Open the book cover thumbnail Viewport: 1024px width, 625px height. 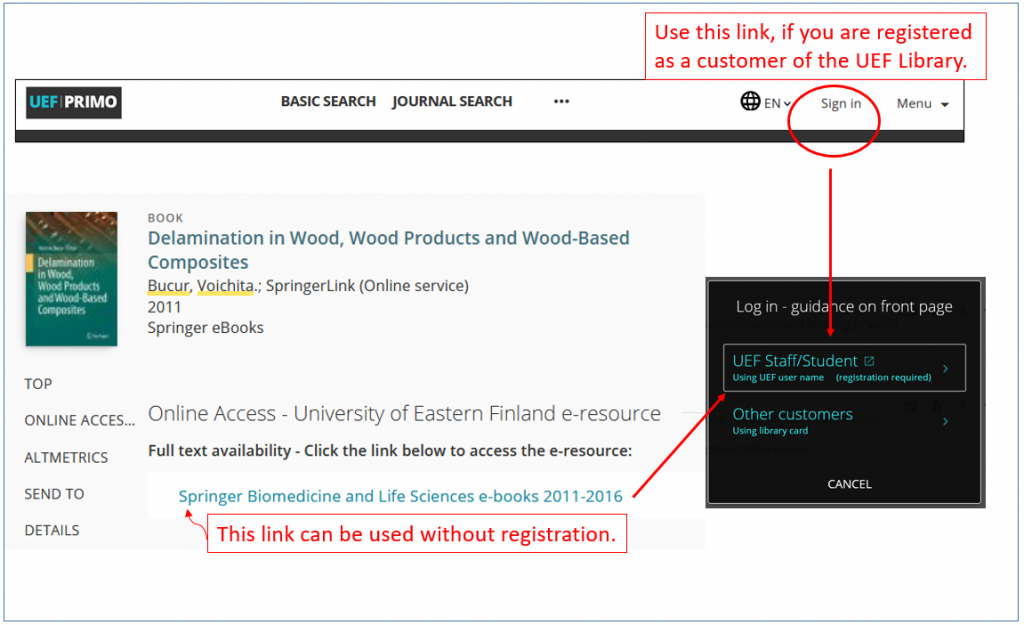[x=71, y=279]
